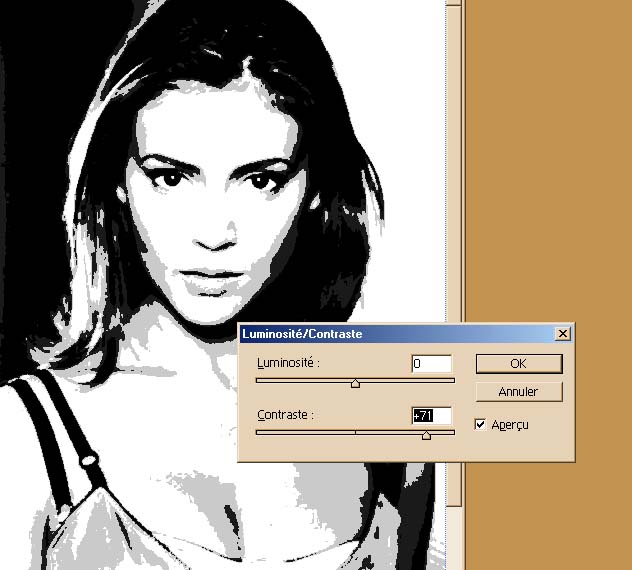Click the Luminosité value input field

tap(432, 364)
